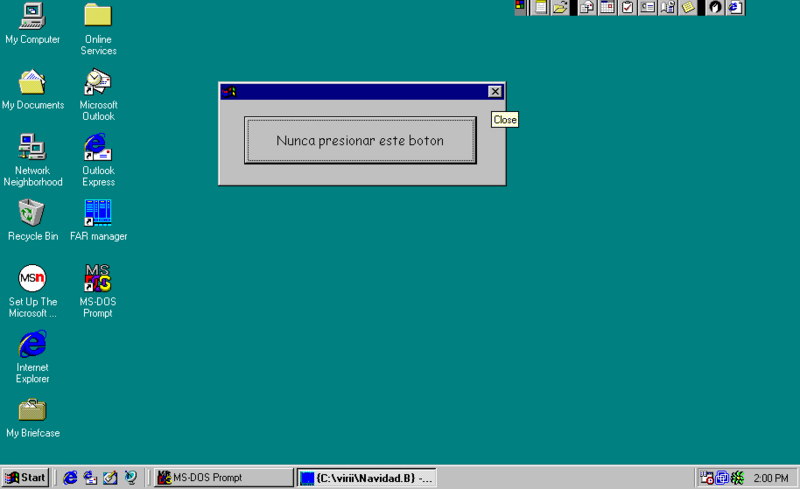Screen dimensions: 800x489
Task: Select Microsoft Outlook desktop shortcut
Action: pos(98,95)
